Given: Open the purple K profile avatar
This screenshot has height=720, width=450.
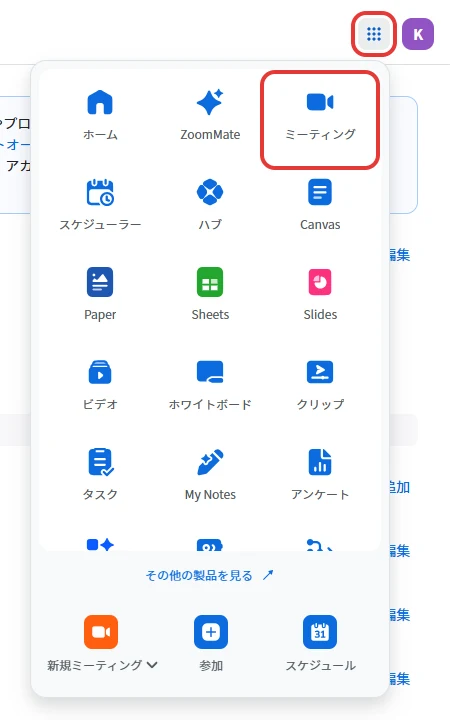Looking at the screenshot, I should click(418, 34).
